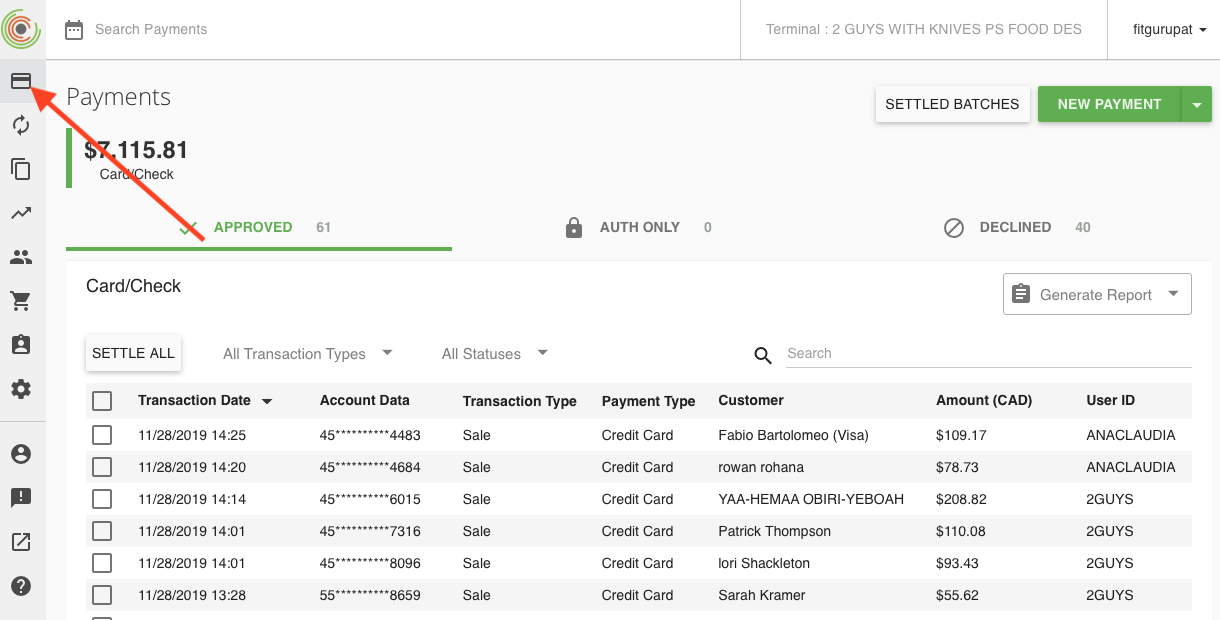Open the settings gear icon
The width and height of the screenshot is (1220, 620).
pos(21,389)
